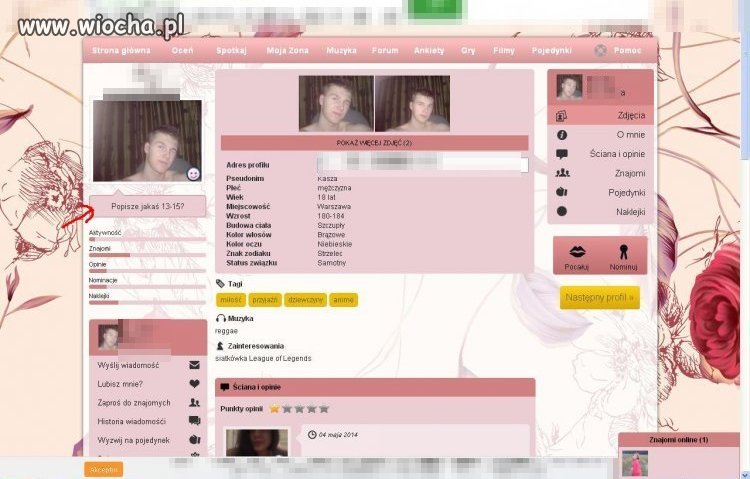Click the add-friend icon beside Zaproś do znajomych
The image size is (750, 479).
pos(194,402)
